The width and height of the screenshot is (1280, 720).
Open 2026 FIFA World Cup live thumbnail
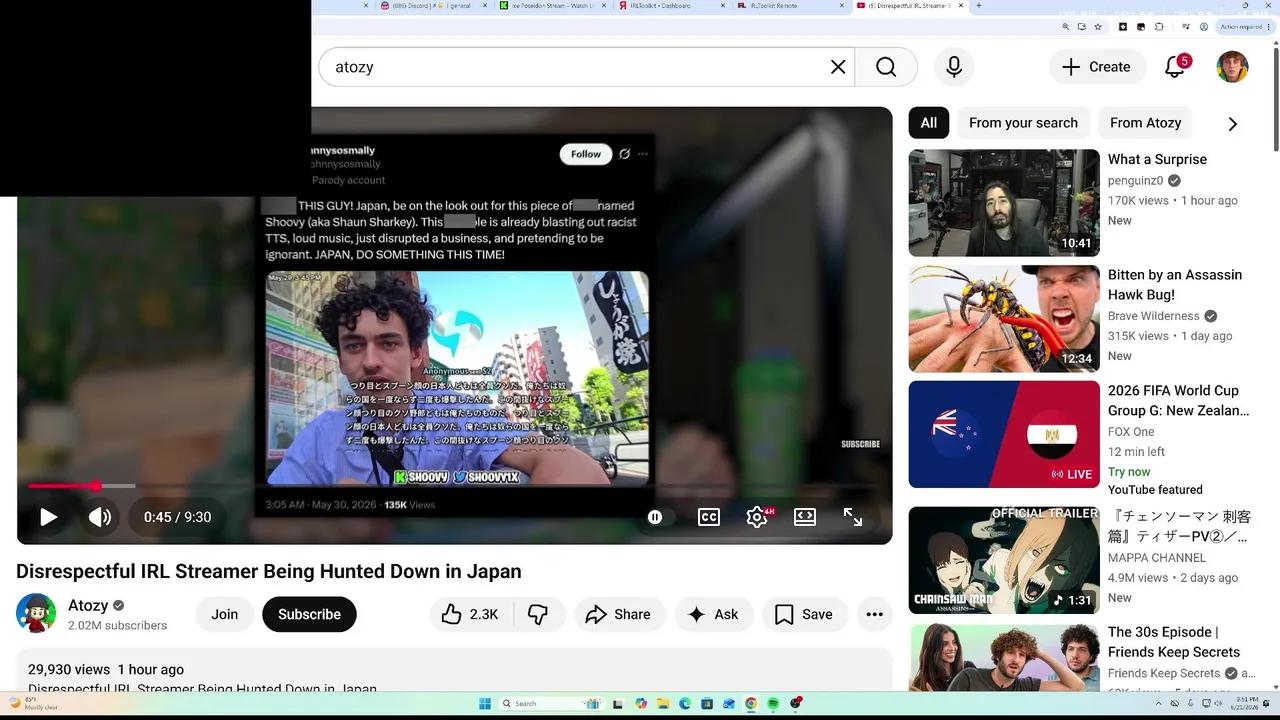1004,435
